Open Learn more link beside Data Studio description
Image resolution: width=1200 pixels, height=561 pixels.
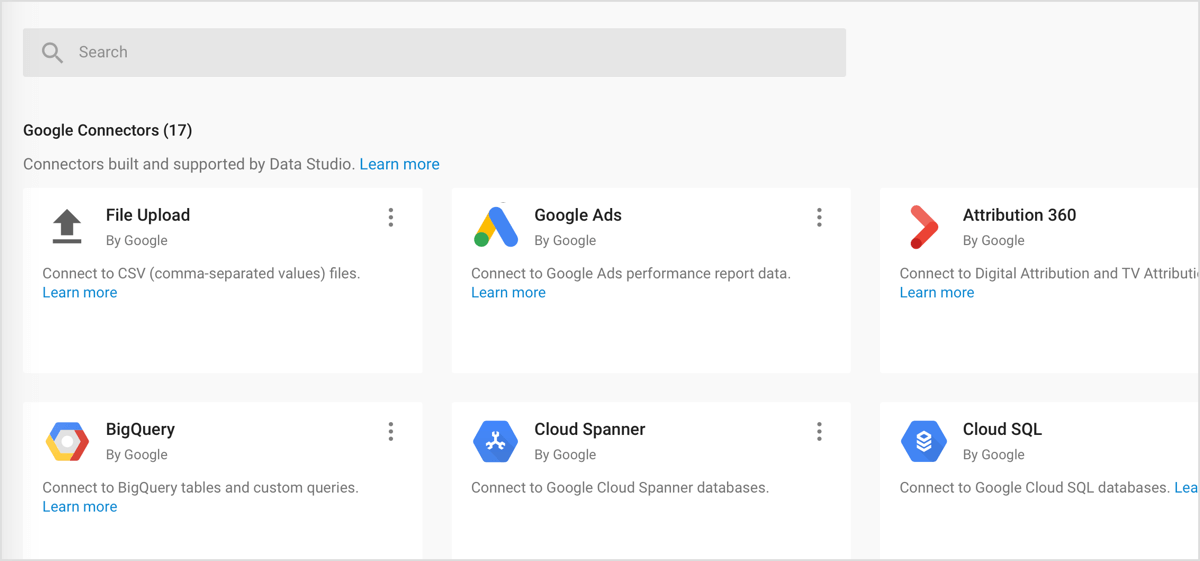(399, 164)
